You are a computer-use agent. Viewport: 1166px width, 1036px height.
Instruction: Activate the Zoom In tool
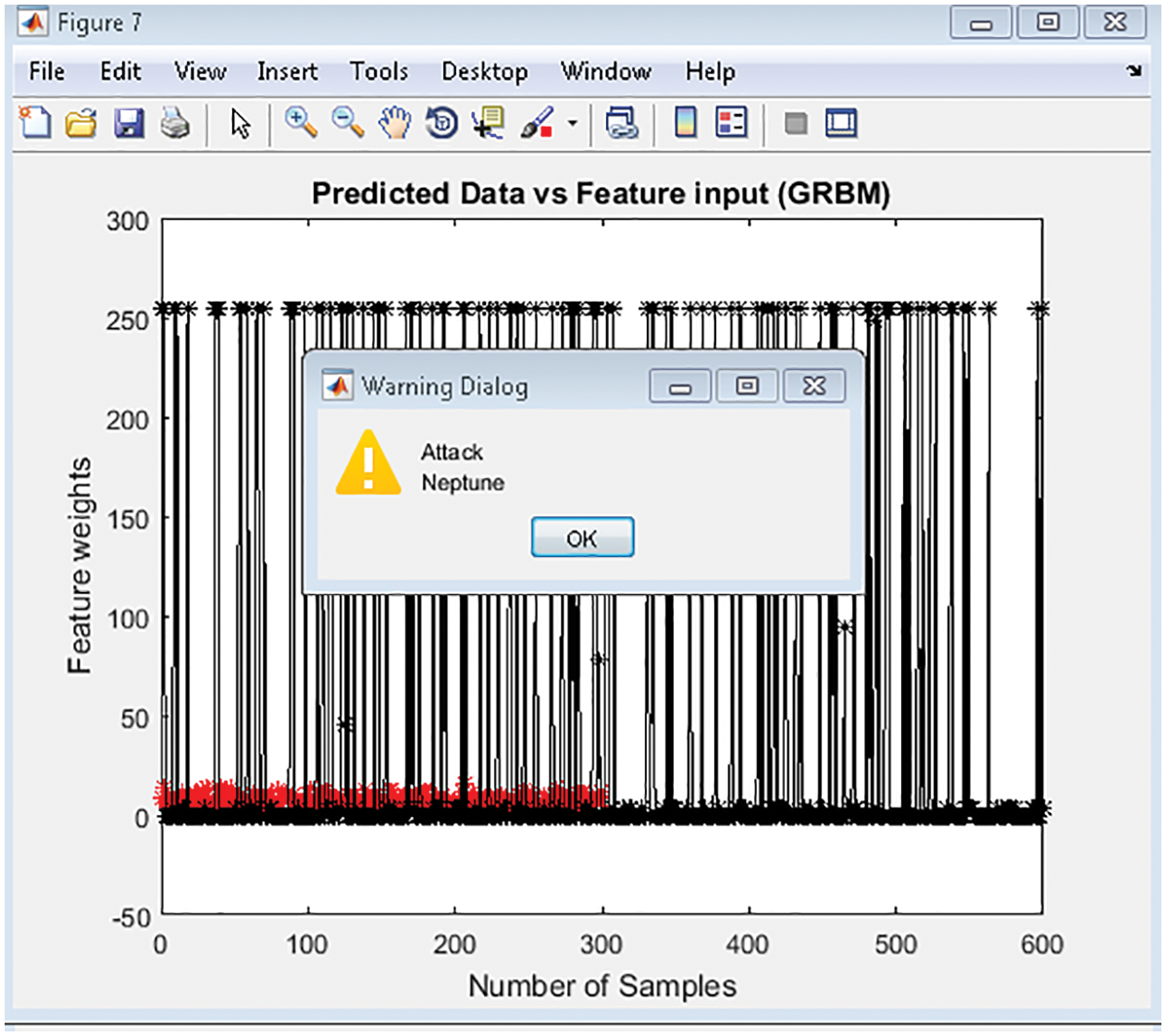coord(301,123)
